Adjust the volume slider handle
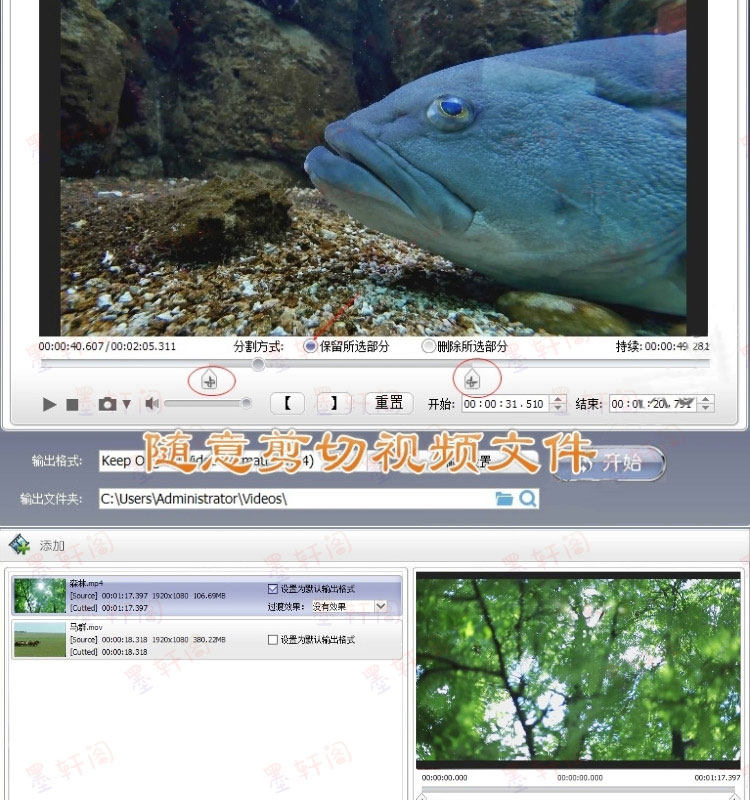The image size is (750, 800). point(246,404)
